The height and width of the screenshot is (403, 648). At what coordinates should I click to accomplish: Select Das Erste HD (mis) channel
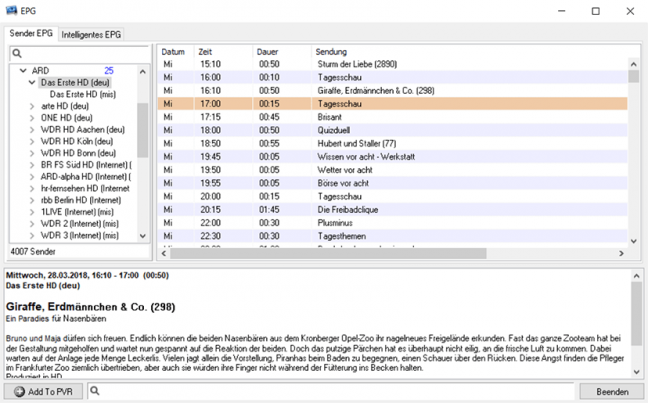pos(83,94)
